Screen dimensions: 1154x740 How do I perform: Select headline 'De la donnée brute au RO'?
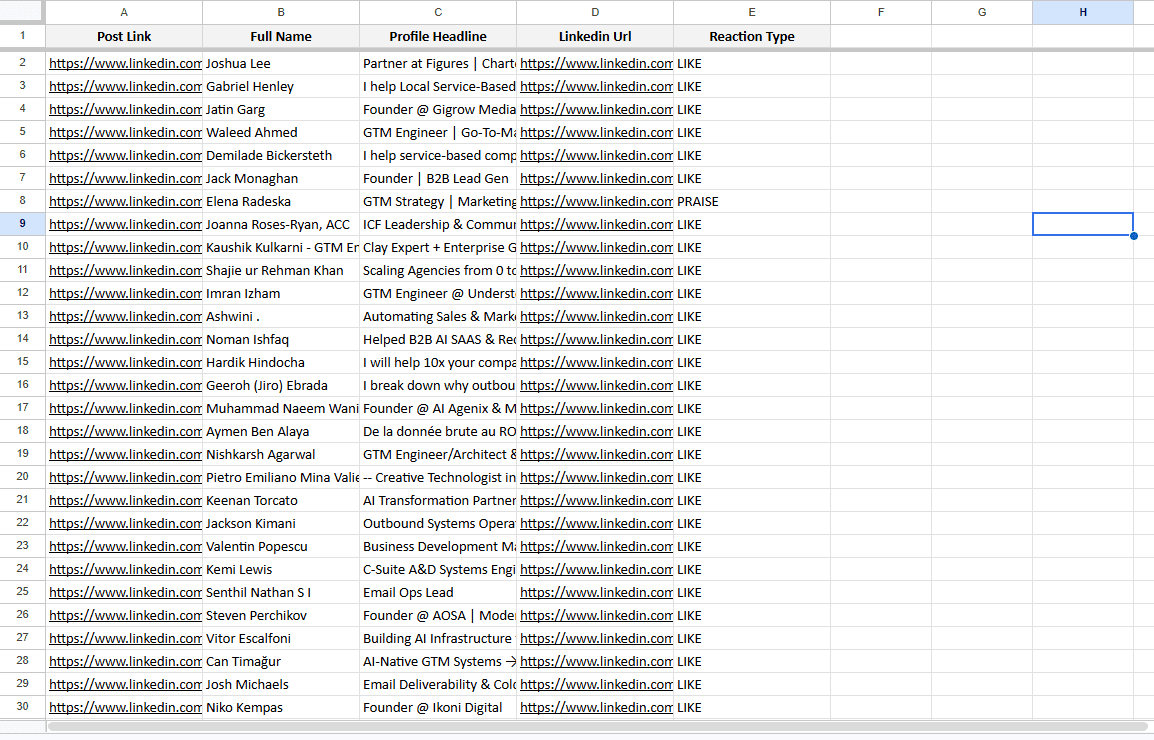click(438, 431)
